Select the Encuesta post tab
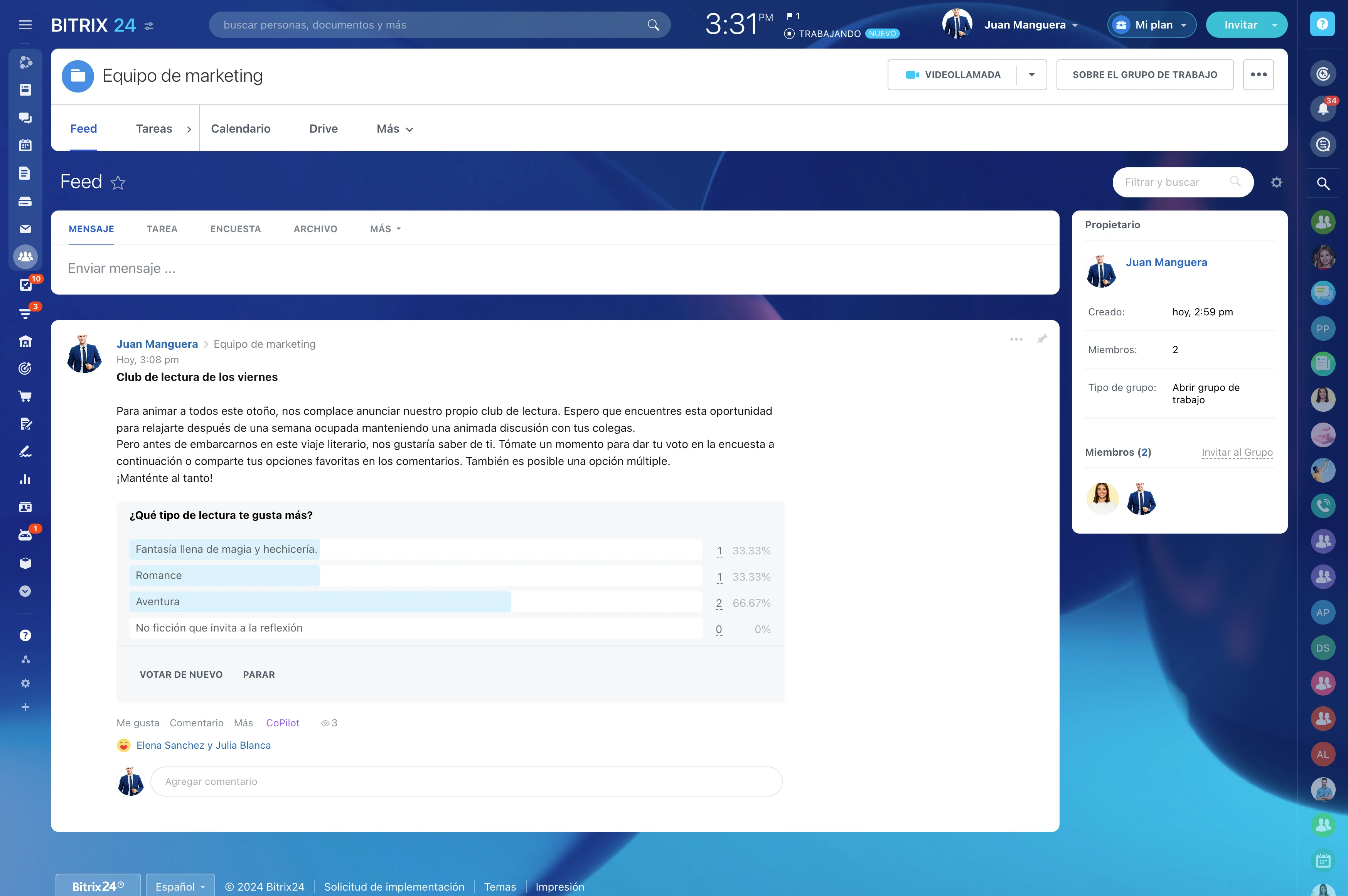The height and width of the screenshot is (896, 1348). (236, 229)
